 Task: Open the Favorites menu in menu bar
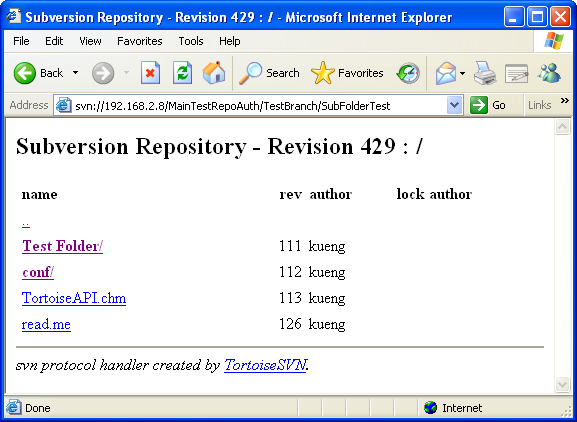[x=139, y=41]
